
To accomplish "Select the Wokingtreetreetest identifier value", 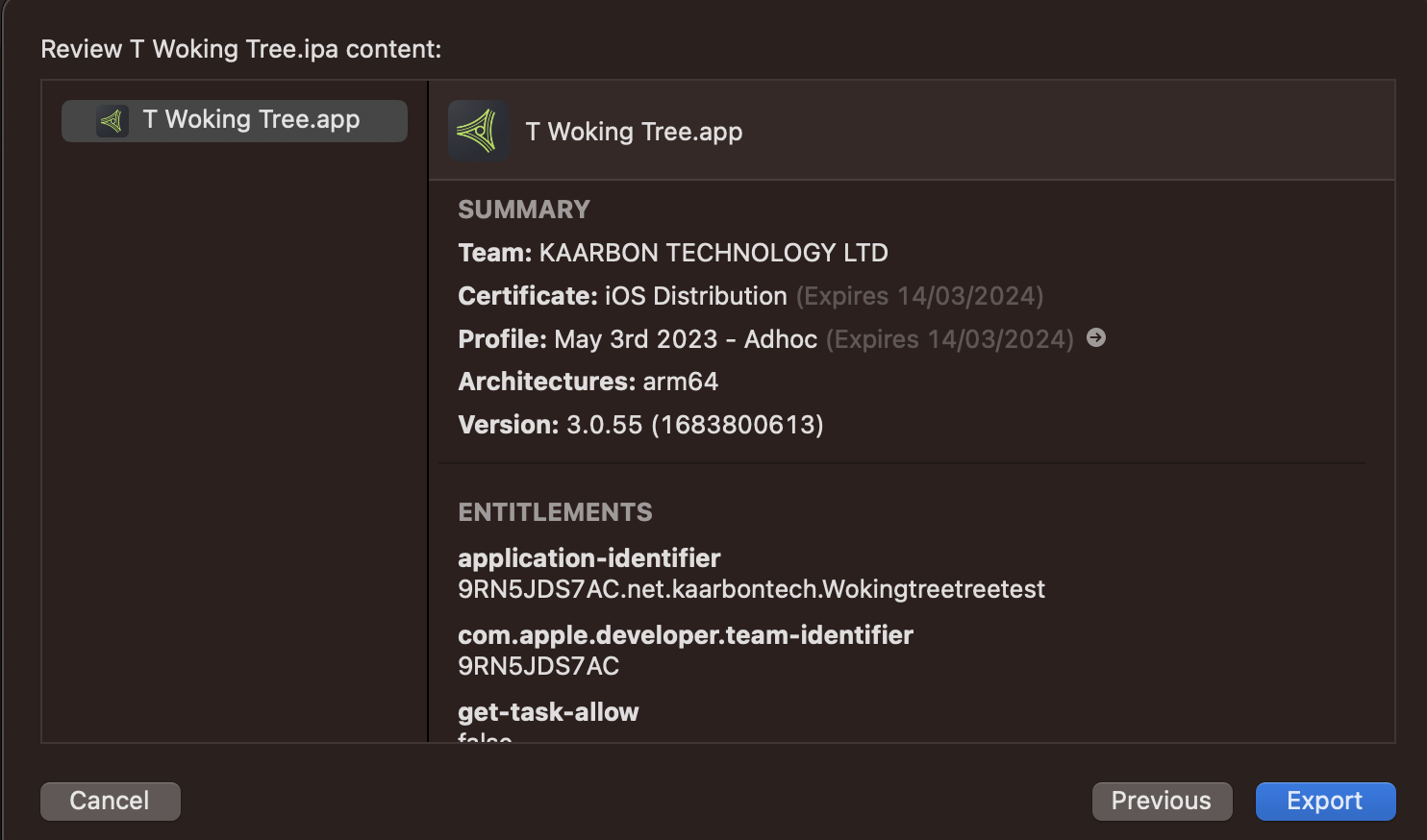I will pos(750,589).
